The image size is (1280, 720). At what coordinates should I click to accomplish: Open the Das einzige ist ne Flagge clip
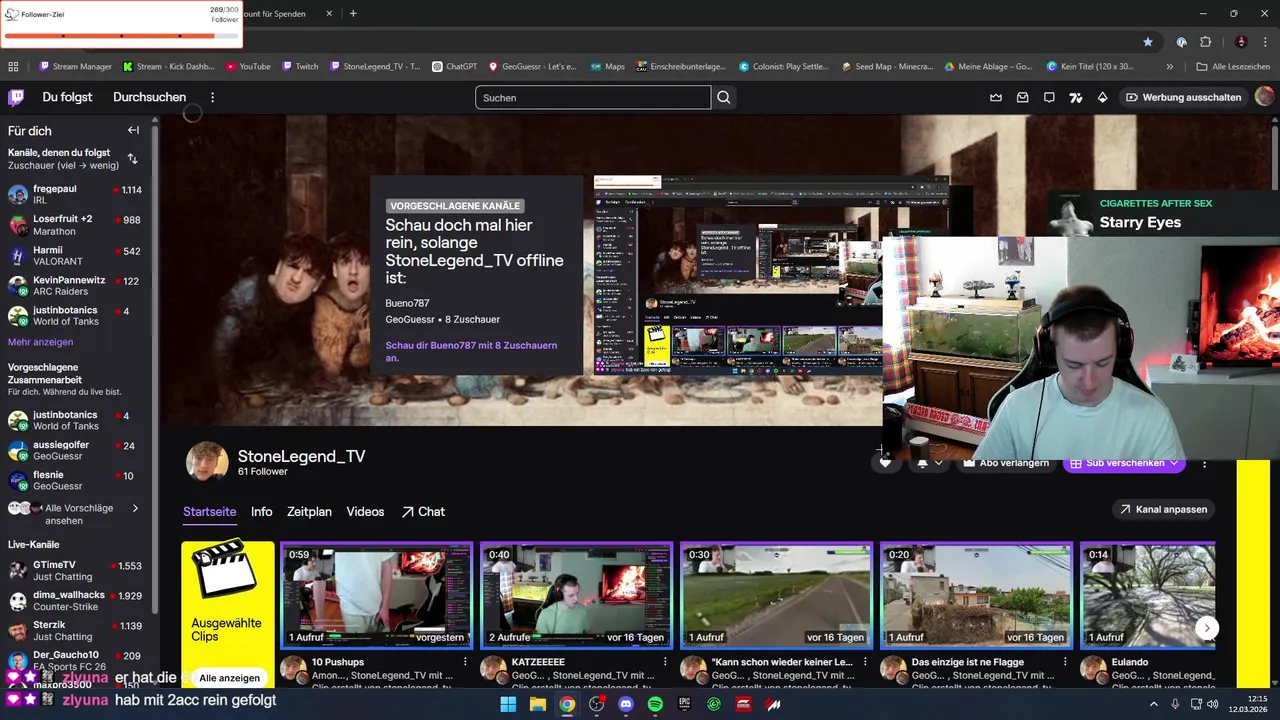[x=976, y=595]
